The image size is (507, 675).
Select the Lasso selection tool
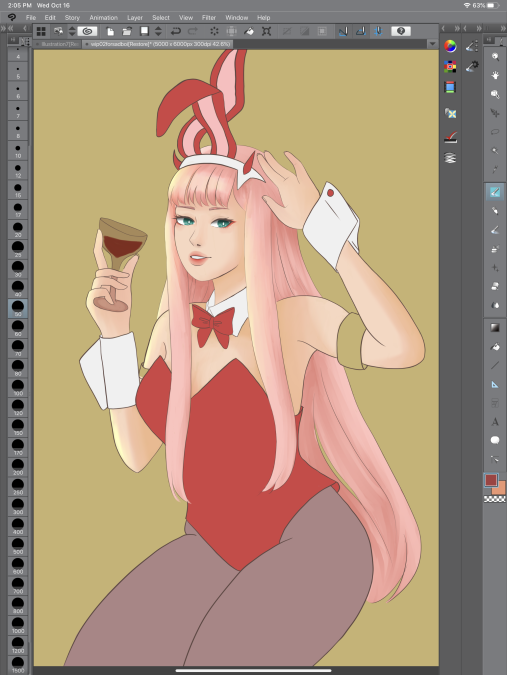point(495,132)
